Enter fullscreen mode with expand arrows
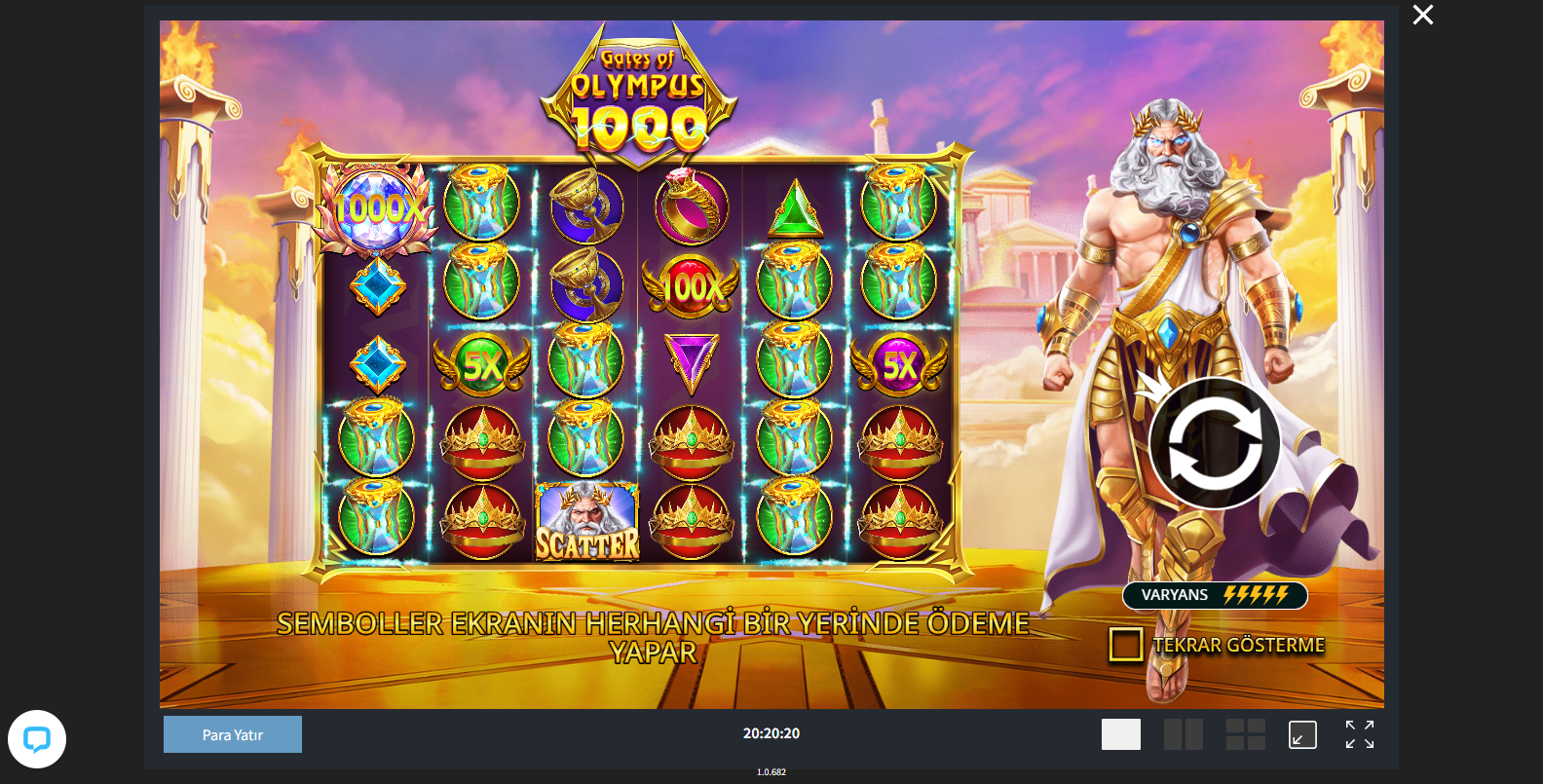The image size is (1543, 784). click(x=1360, y=734)
